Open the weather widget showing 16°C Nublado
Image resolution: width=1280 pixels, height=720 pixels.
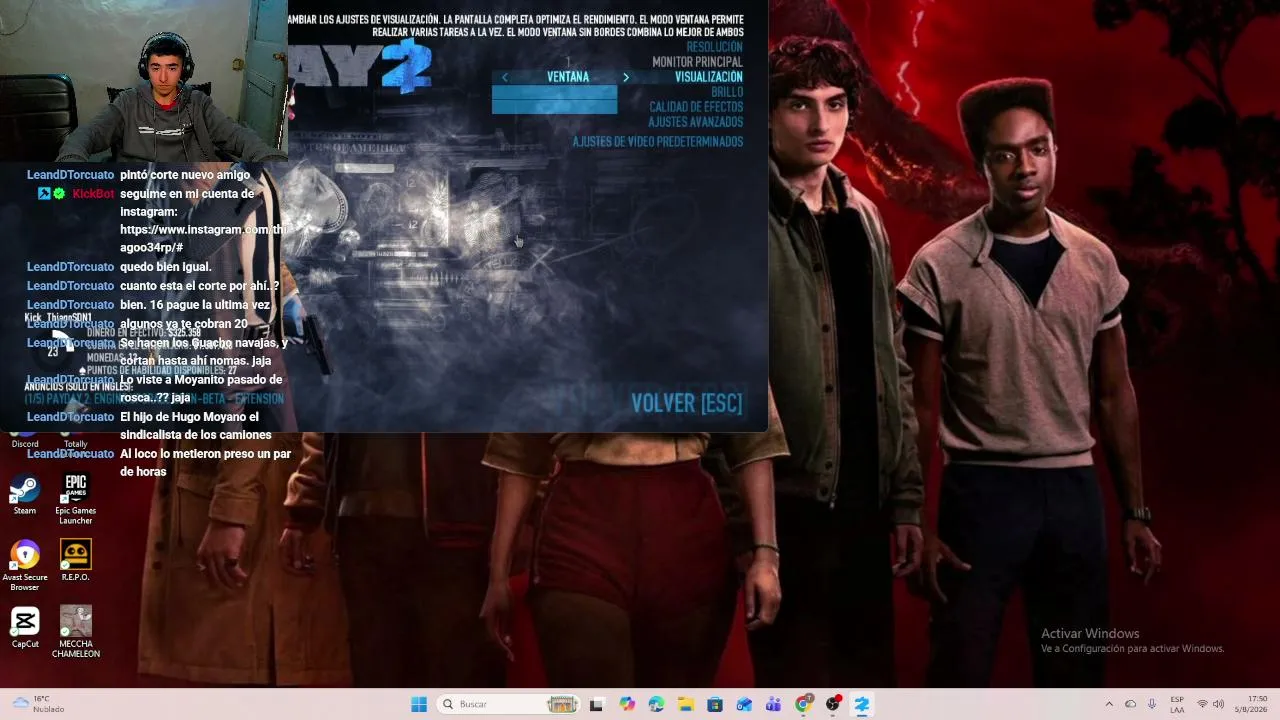click(x=38, y=704)
